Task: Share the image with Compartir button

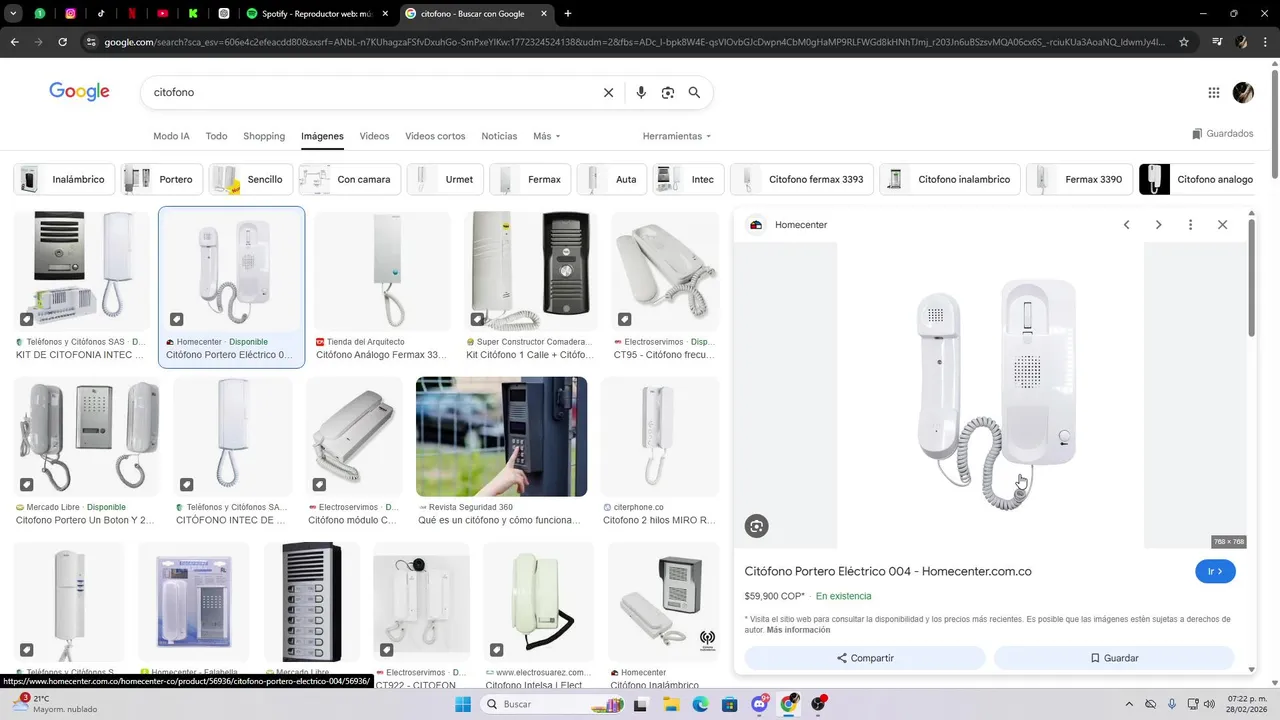Action: [865, 658]
